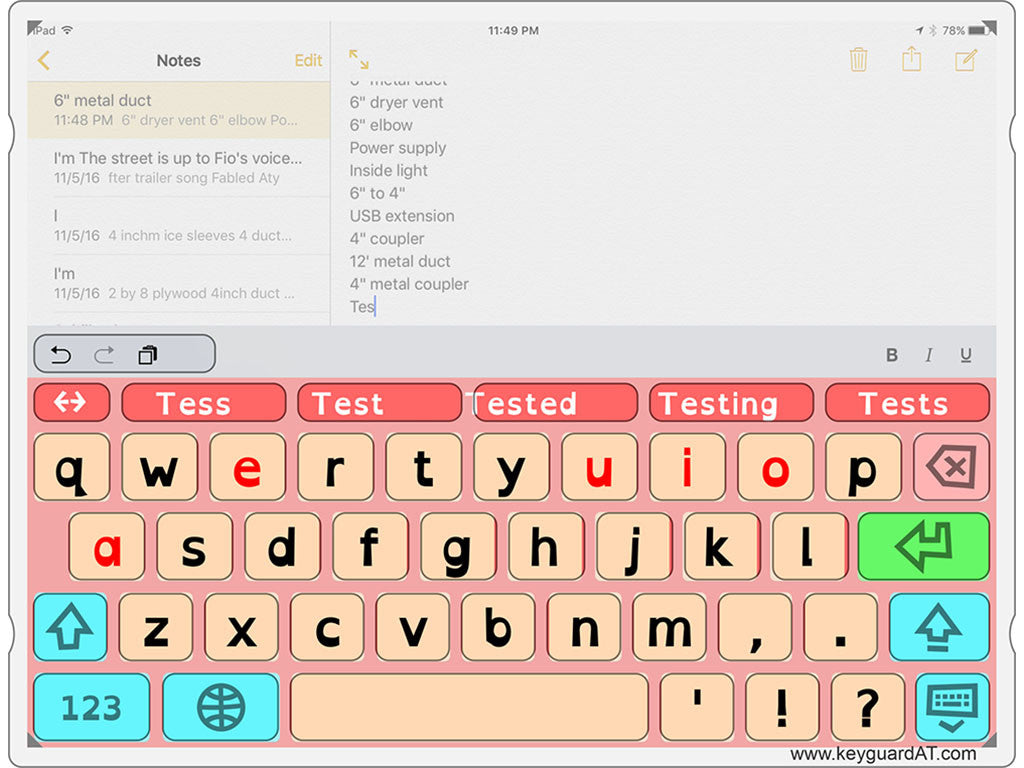Compose a new note
The image size is (1024, 768).
pos(965,60)
